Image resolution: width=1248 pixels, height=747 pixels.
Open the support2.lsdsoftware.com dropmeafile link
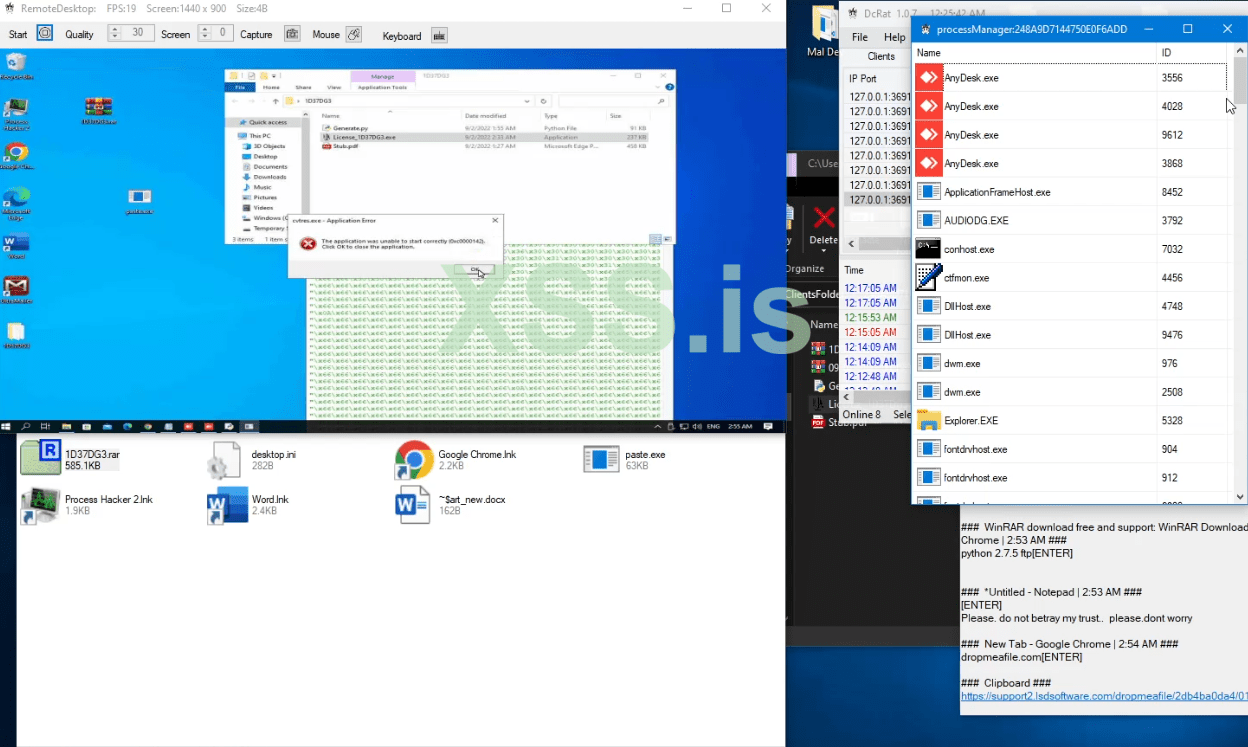[x=1104, y=696]
